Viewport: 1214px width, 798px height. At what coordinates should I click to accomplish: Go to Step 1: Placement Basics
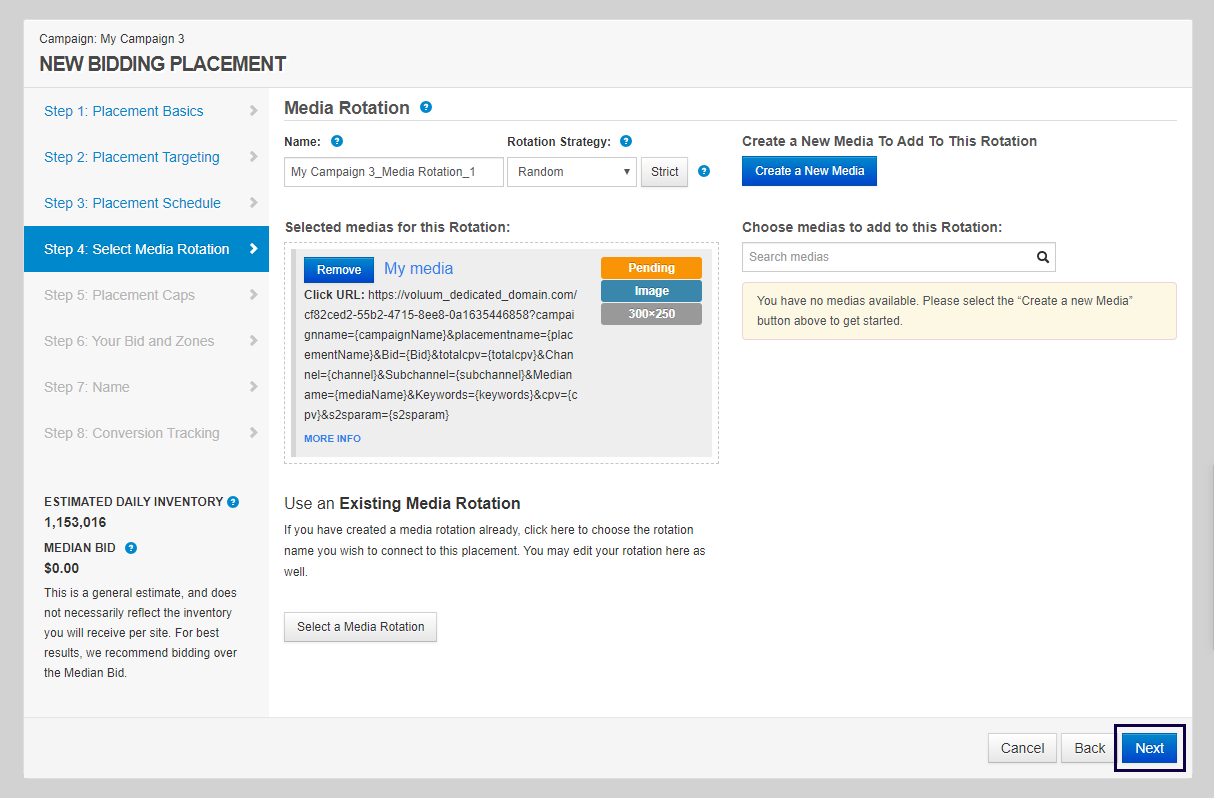pos(124,111)
